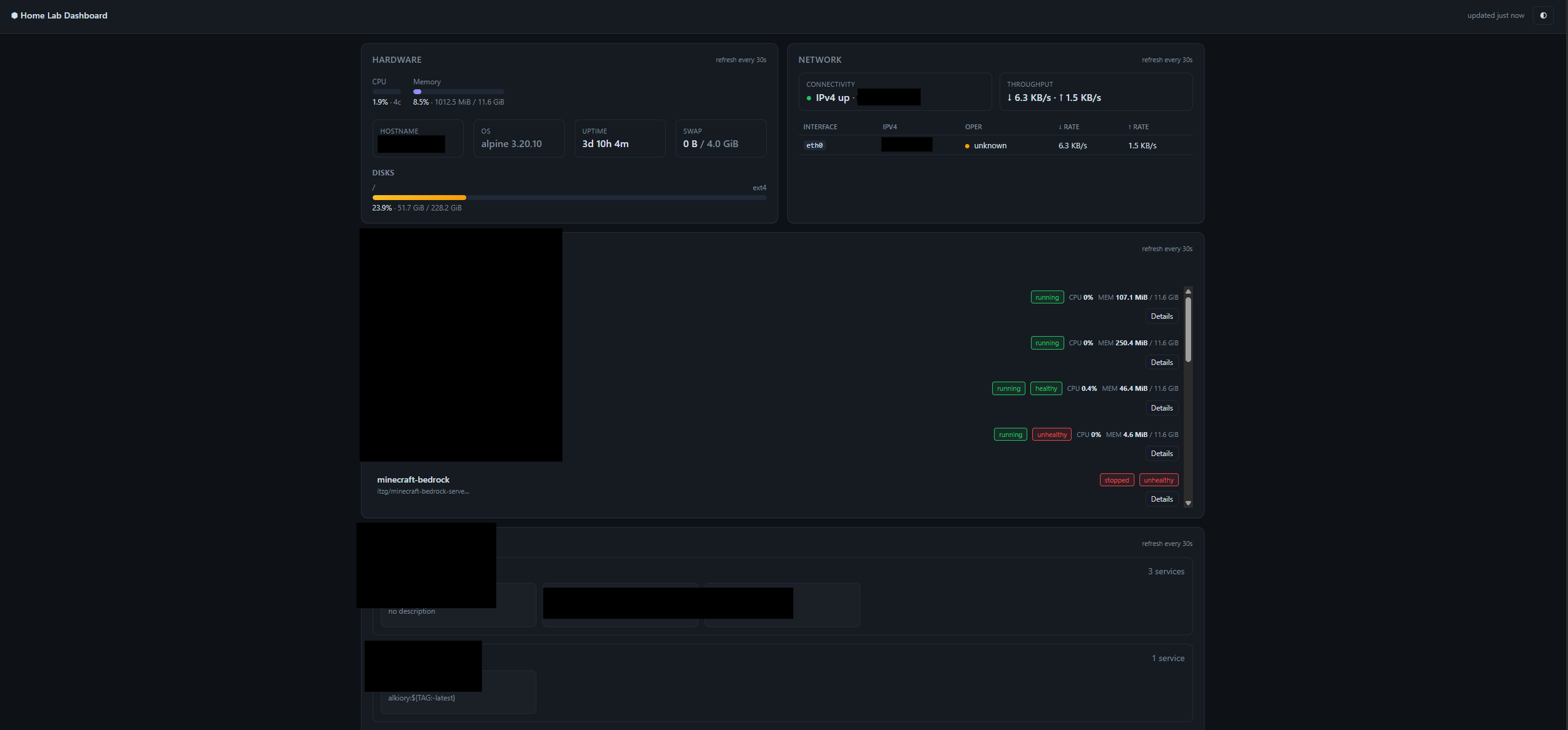Click the root disk usage bar
This screenshot has width=1568, height=730.
pos(569,198)
